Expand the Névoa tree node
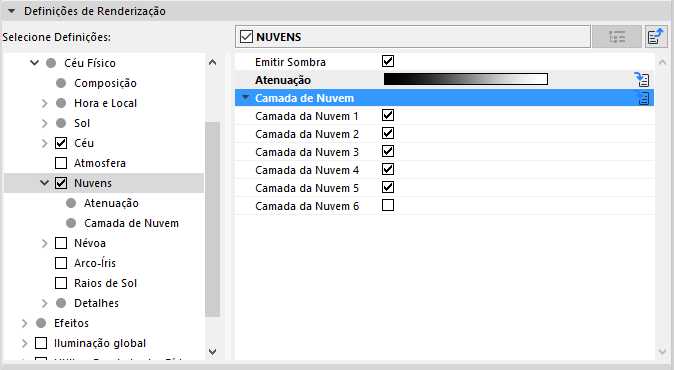 45,243
